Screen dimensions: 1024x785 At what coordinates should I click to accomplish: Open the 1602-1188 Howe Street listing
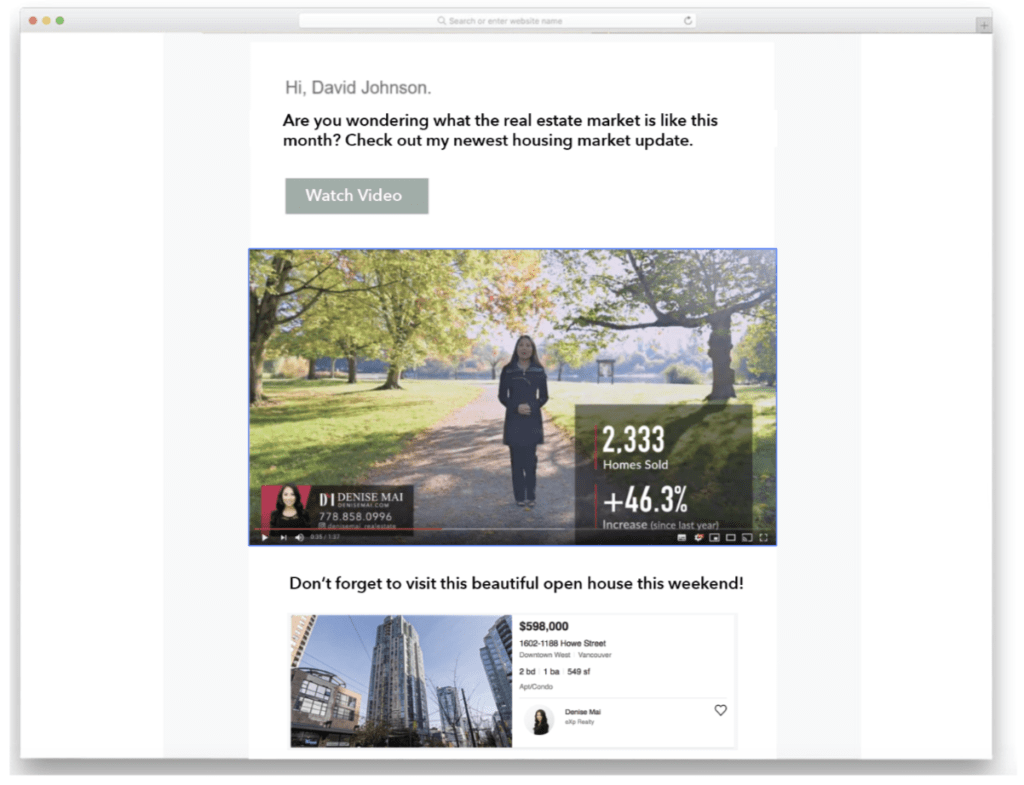coord(562,643)
